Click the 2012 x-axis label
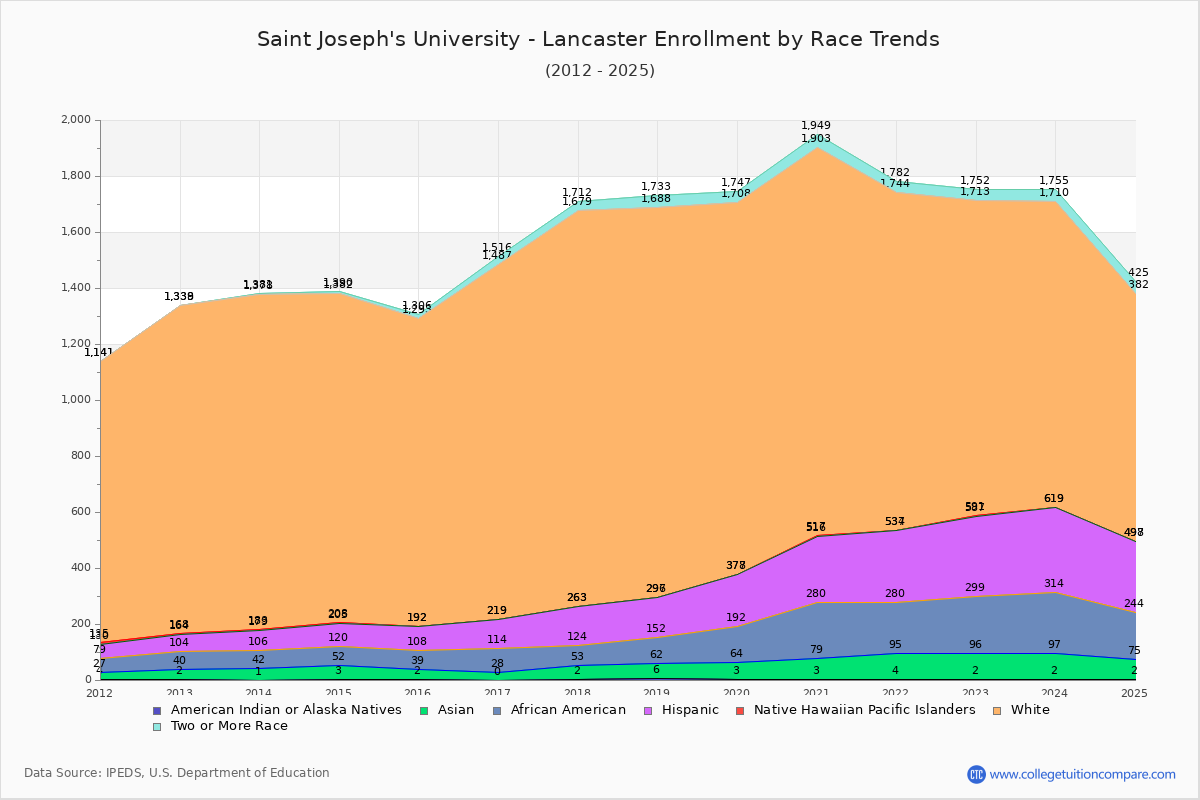 [x=100, y=693]
